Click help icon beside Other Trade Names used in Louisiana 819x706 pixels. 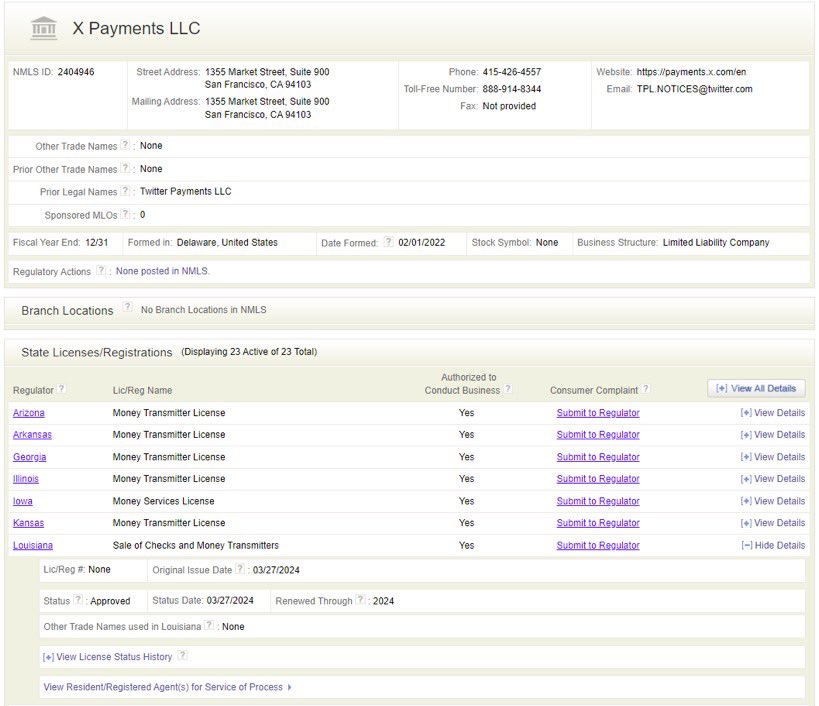pyautogui.click(x=209, y=625)
